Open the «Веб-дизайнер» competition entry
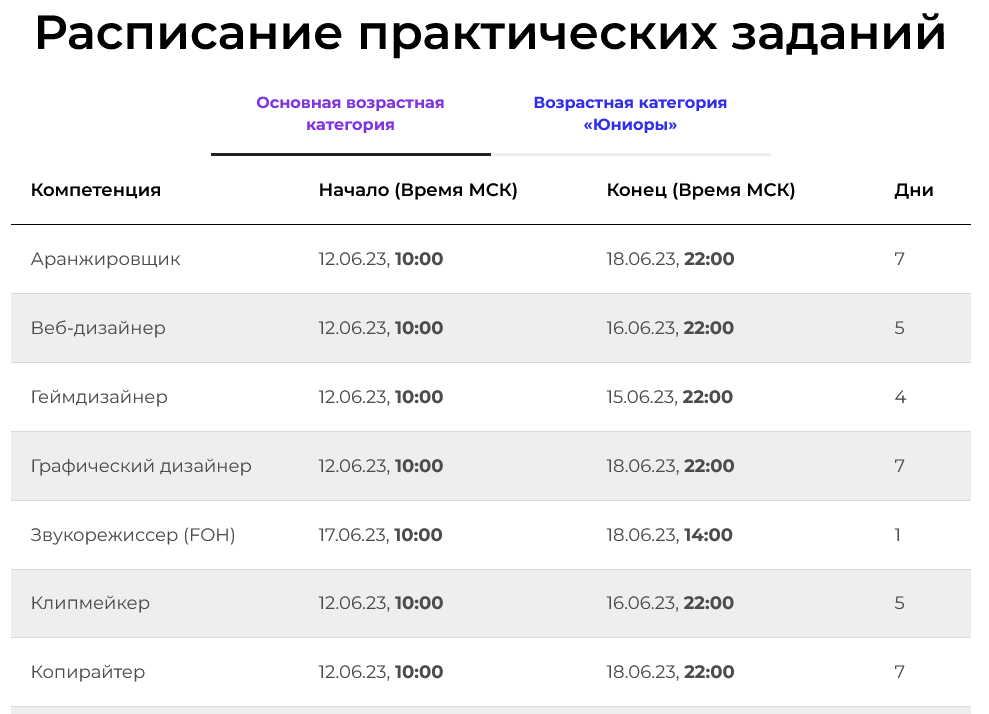The width and height of the screenshot is (989, 714). (100, 328)
